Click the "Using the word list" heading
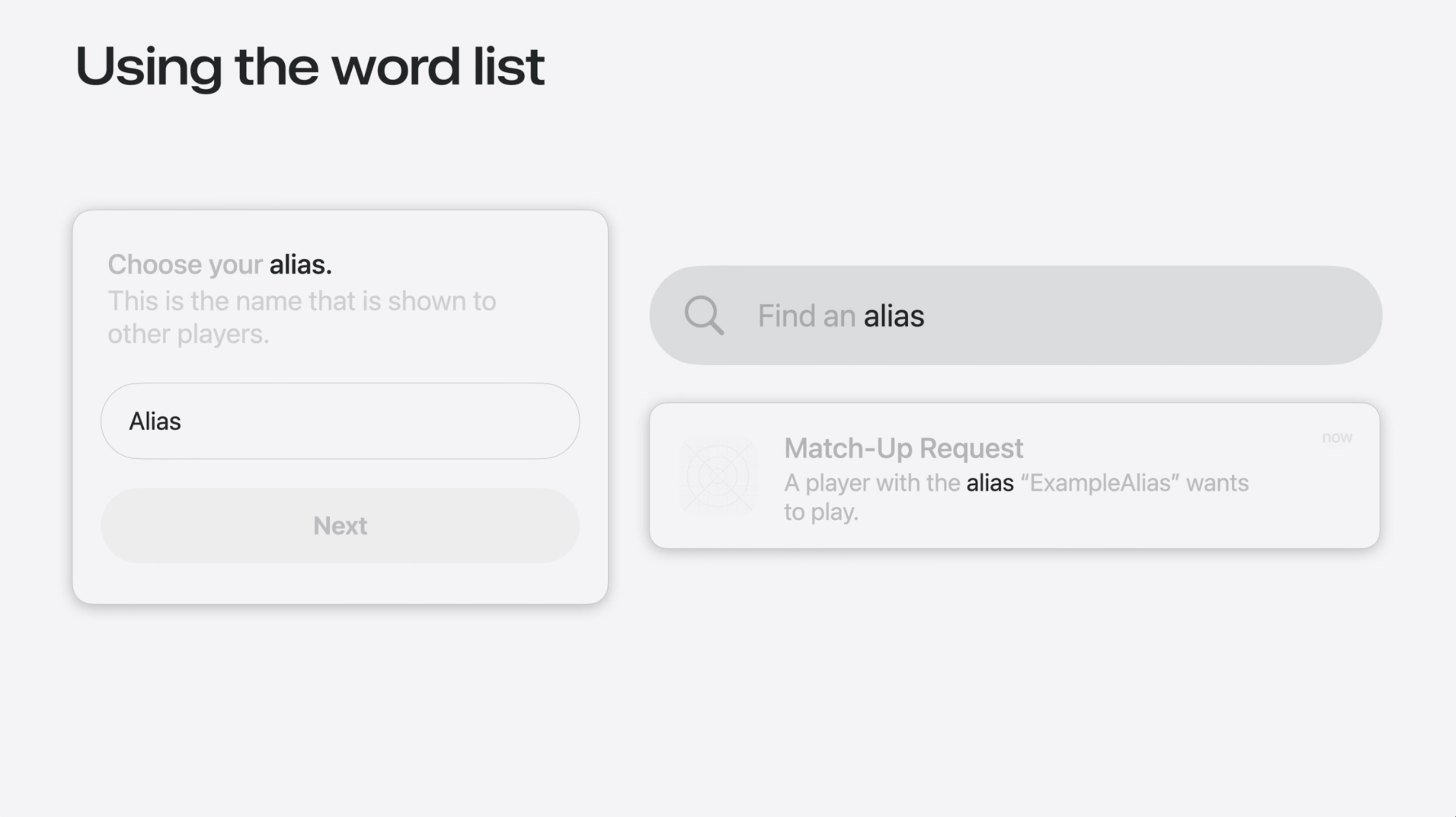 tap(310, 67)
